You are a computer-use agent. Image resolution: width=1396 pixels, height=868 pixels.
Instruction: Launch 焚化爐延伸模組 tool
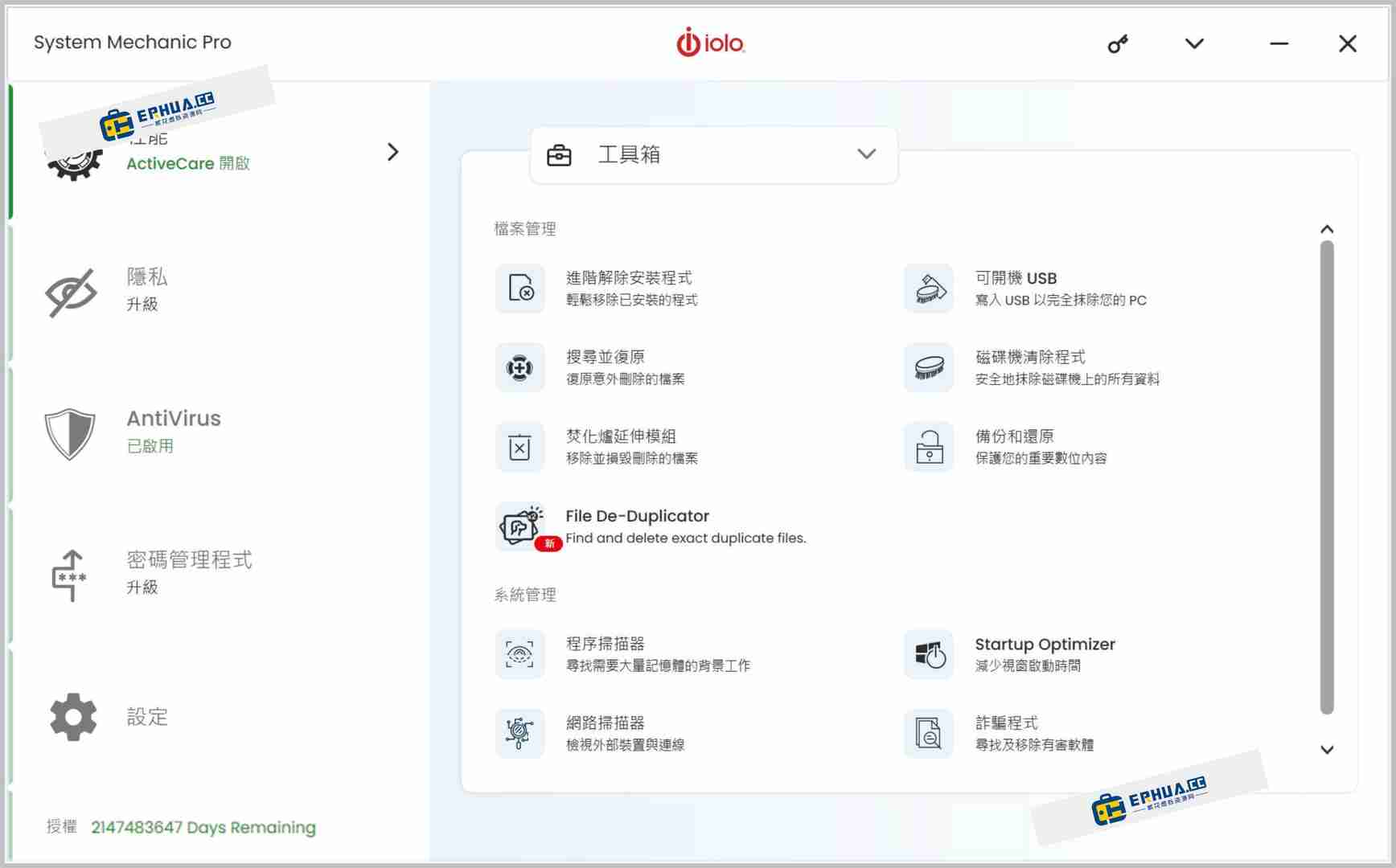pos(631,446)
